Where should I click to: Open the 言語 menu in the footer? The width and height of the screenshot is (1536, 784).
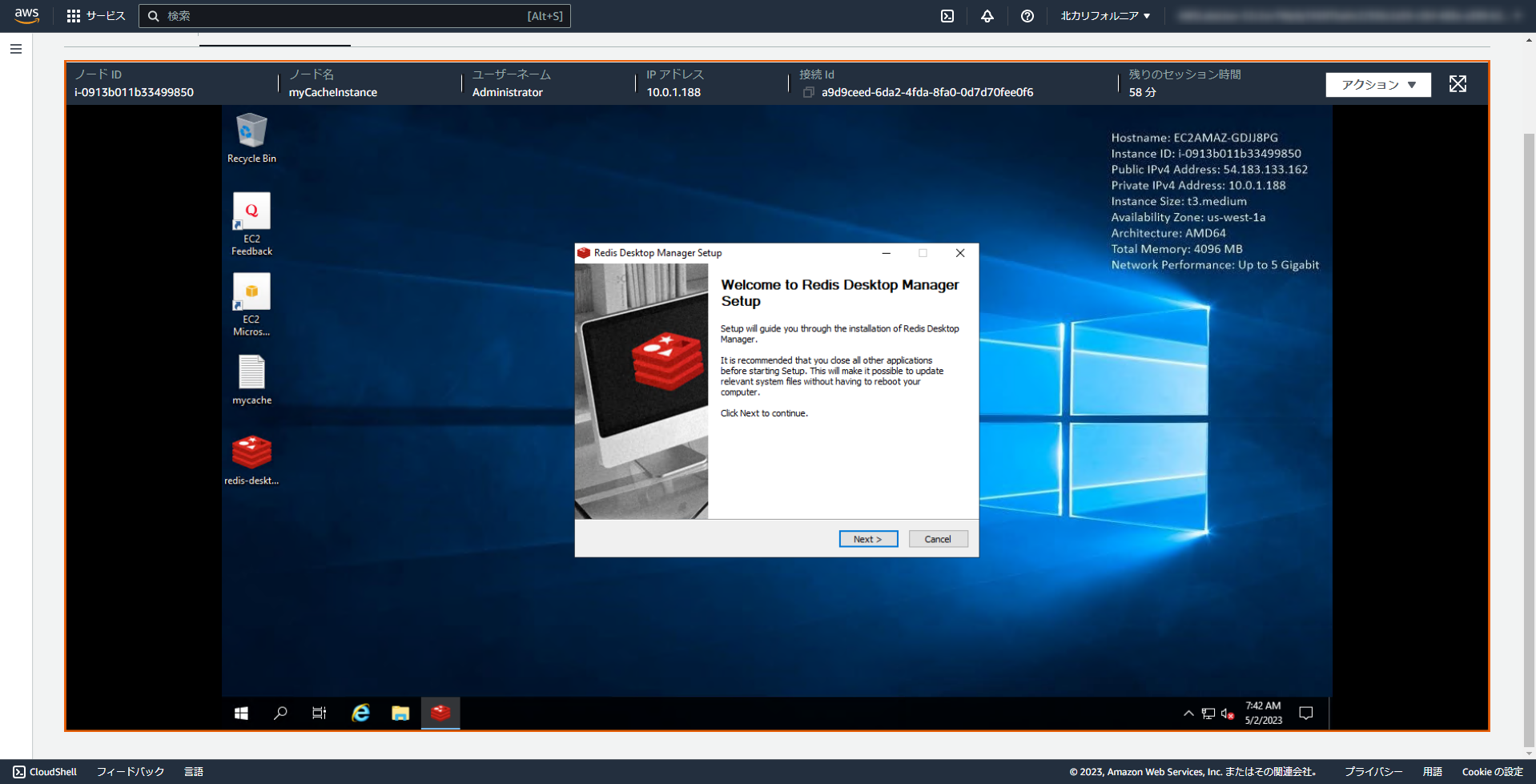[195, 771]
